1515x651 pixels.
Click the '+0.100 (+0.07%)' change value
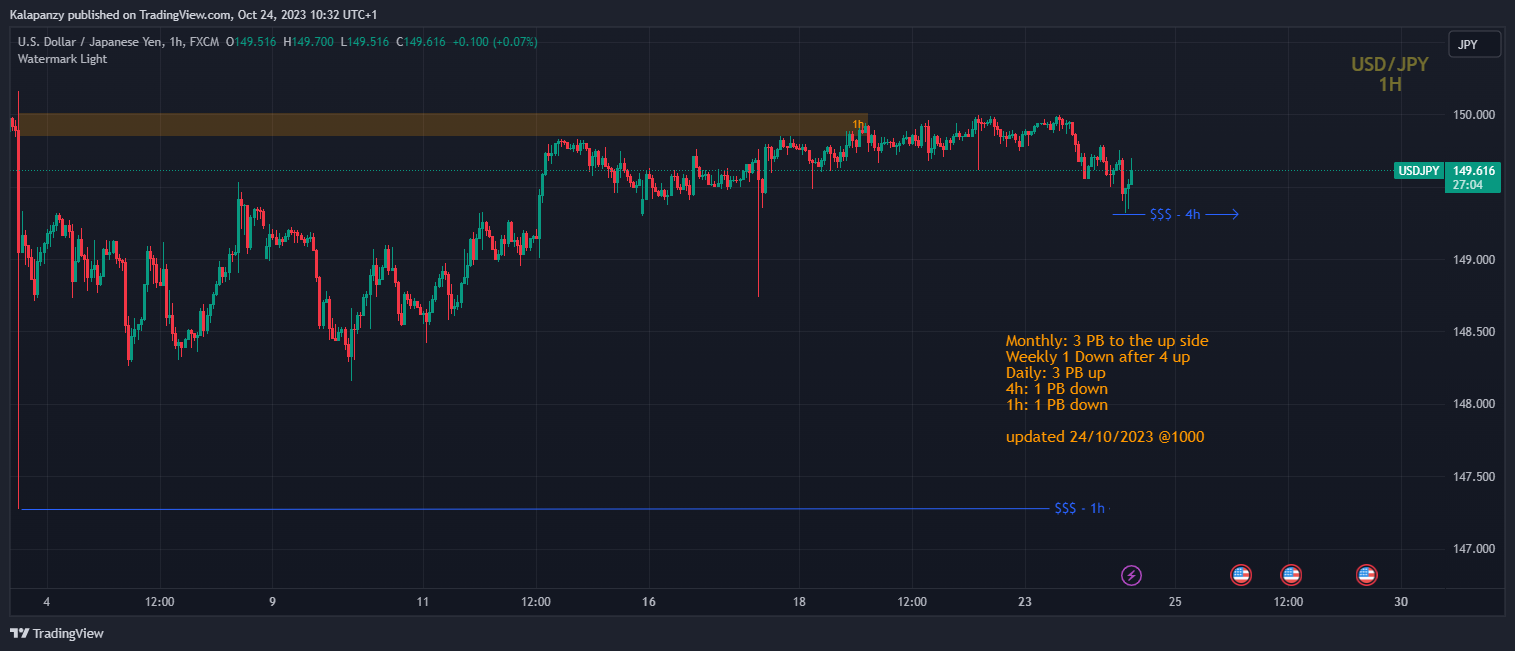[494, 42]
